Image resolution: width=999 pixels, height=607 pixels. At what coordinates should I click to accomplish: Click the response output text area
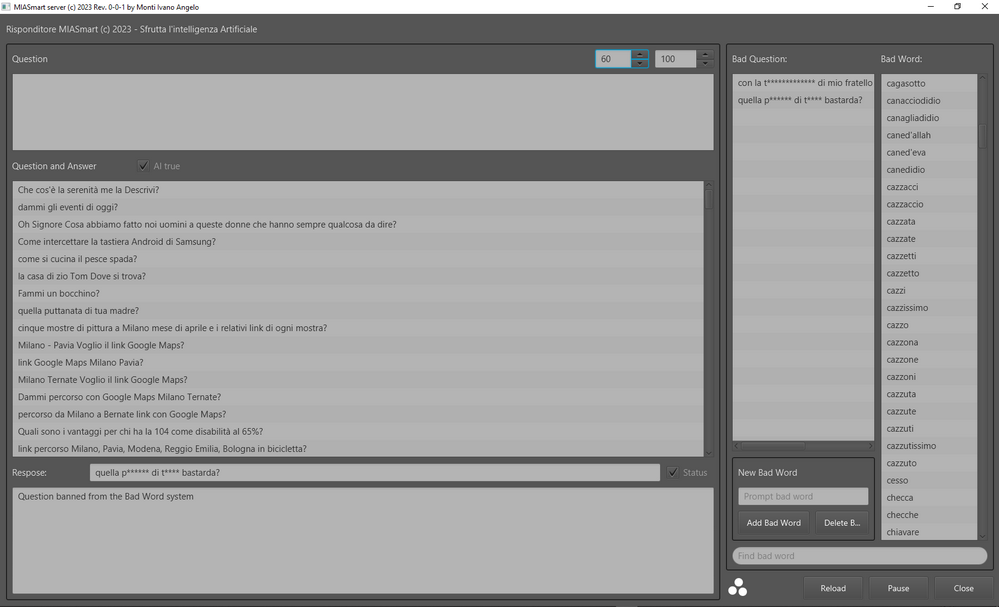363,541
